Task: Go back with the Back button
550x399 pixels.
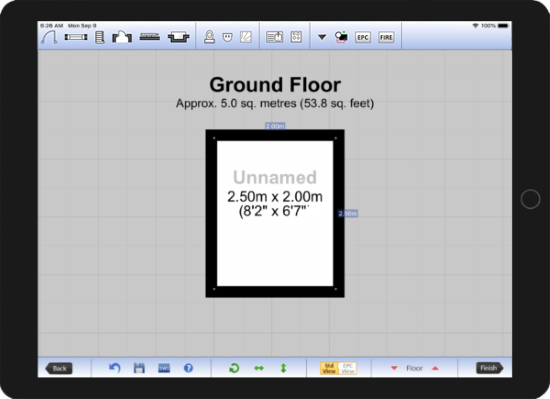Action: 59,368
